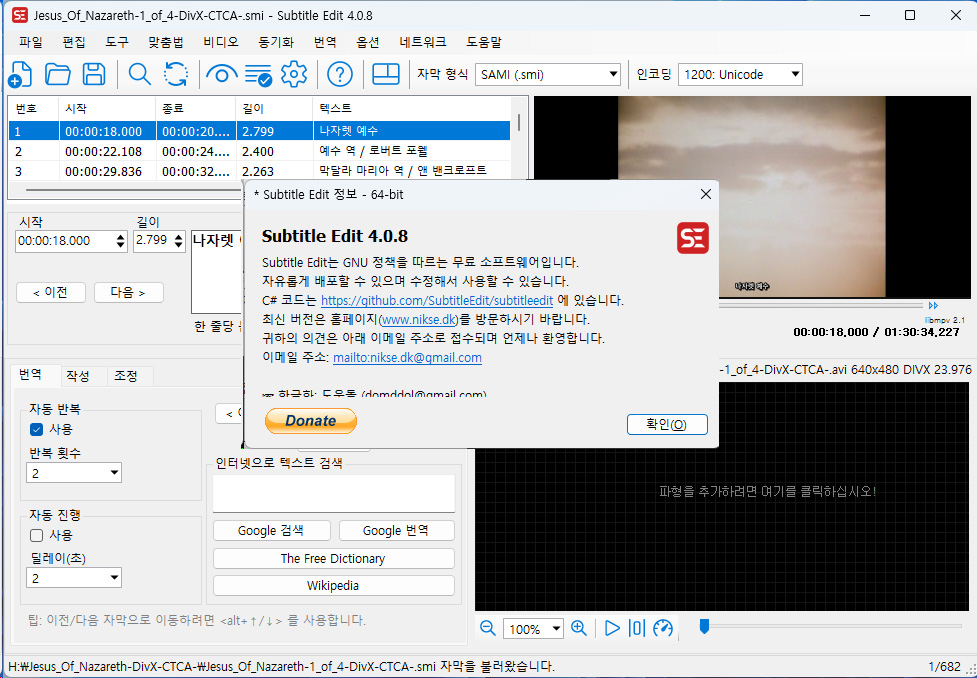Open the 네트워크 menu

click(x=422, y=42)
